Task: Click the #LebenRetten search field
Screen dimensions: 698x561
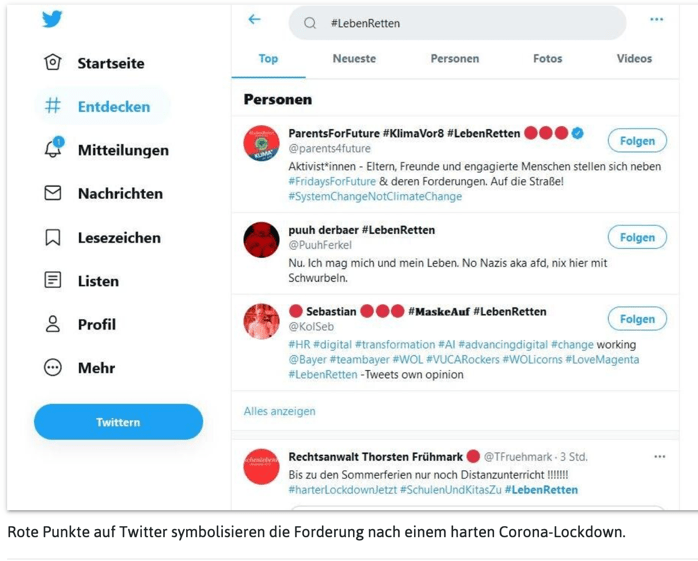Action: point(460,23)
